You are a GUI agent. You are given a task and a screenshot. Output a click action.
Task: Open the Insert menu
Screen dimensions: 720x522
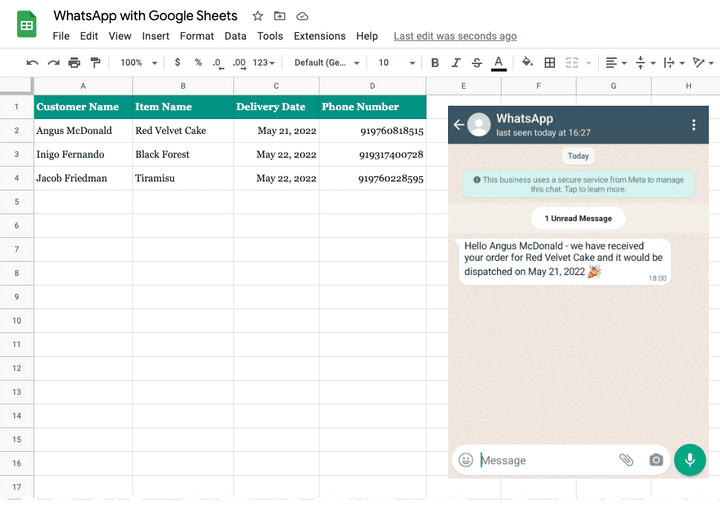156,36
